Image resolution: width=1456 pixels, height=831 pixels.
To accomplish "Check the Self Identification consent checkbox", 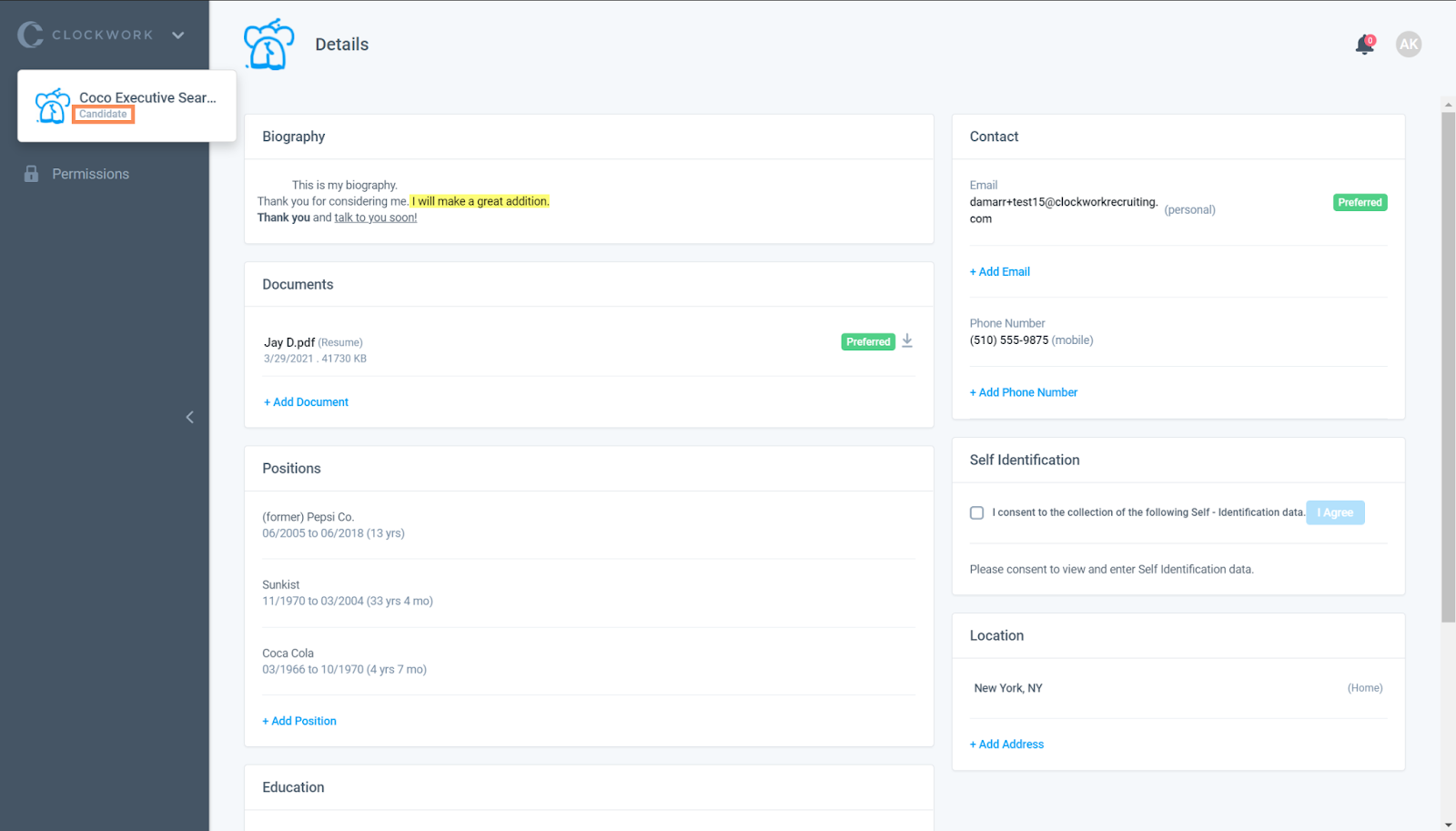I will 976,512.
